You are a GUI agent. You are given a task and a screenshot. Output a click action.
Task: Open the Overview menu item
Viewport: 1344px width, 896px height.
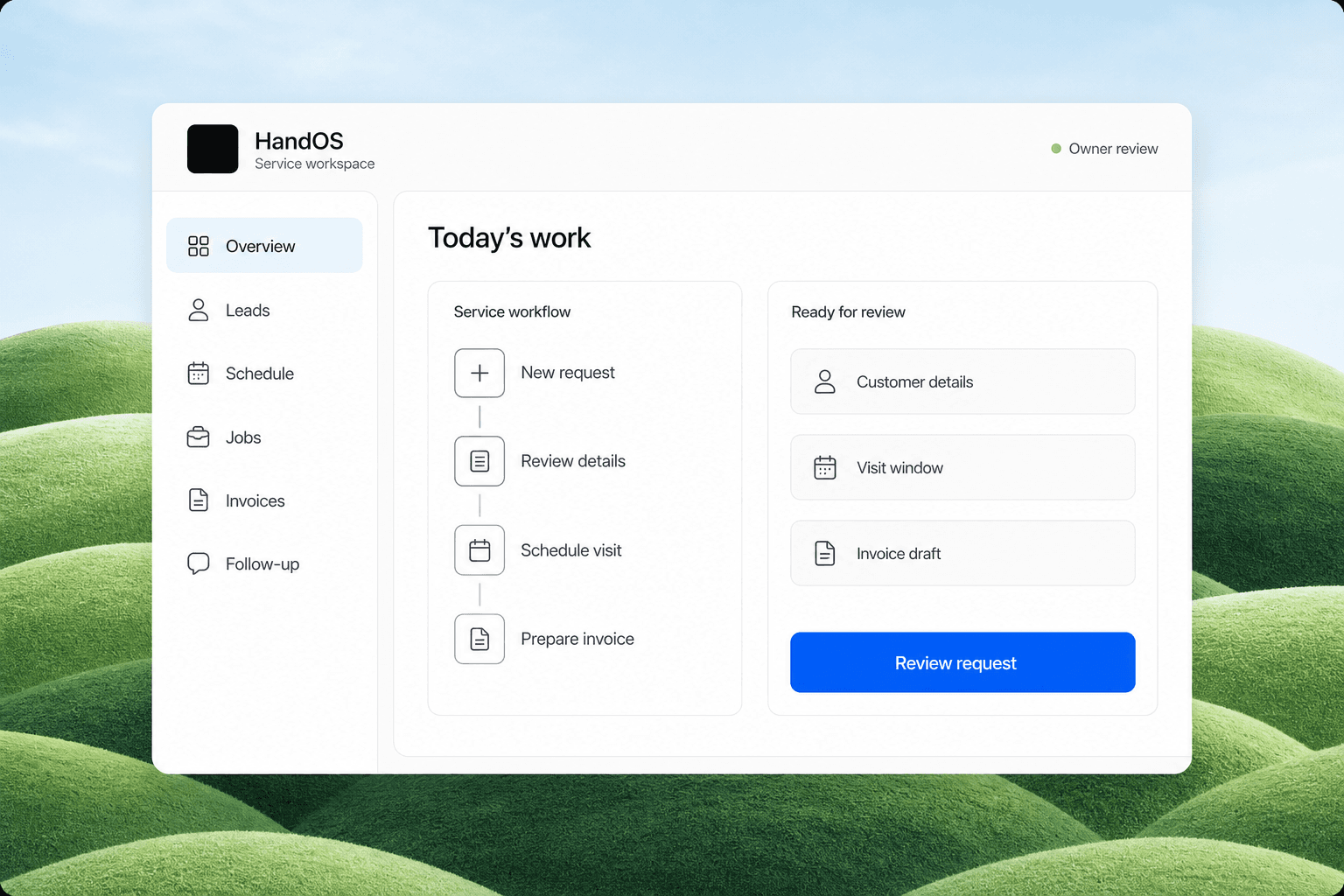click(264, 246)
